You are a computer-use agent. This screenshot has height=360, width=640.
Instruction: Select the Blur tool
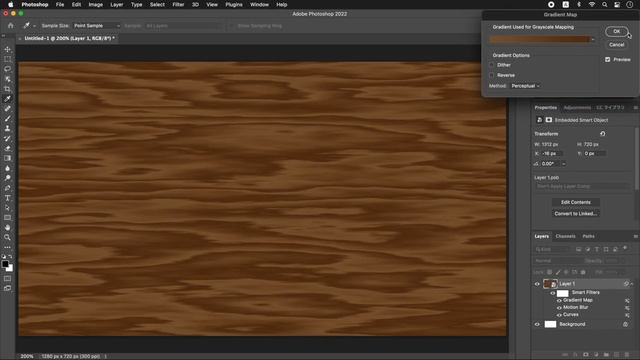(7, 168)
